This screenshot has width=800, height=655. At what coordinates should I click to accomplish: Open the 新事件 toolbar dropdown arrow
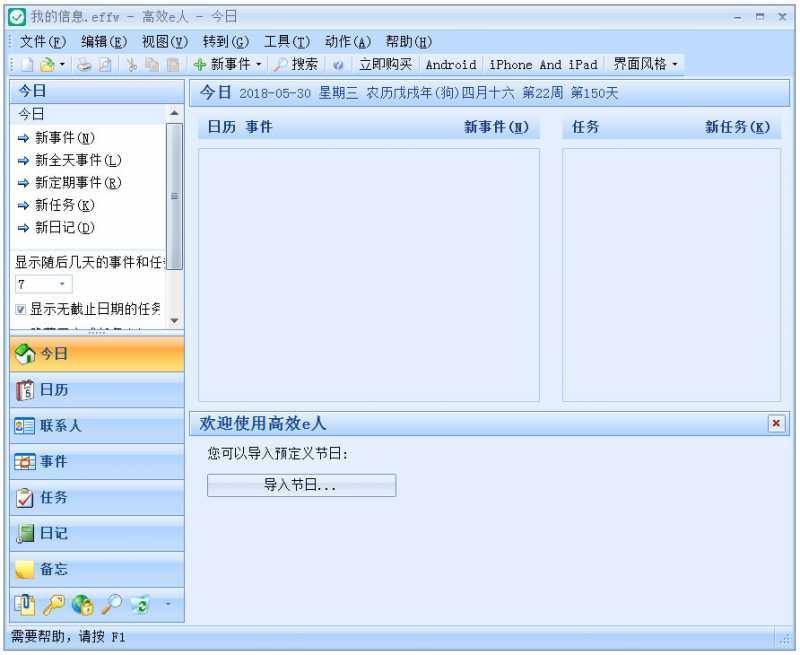[x=261, y=65]
